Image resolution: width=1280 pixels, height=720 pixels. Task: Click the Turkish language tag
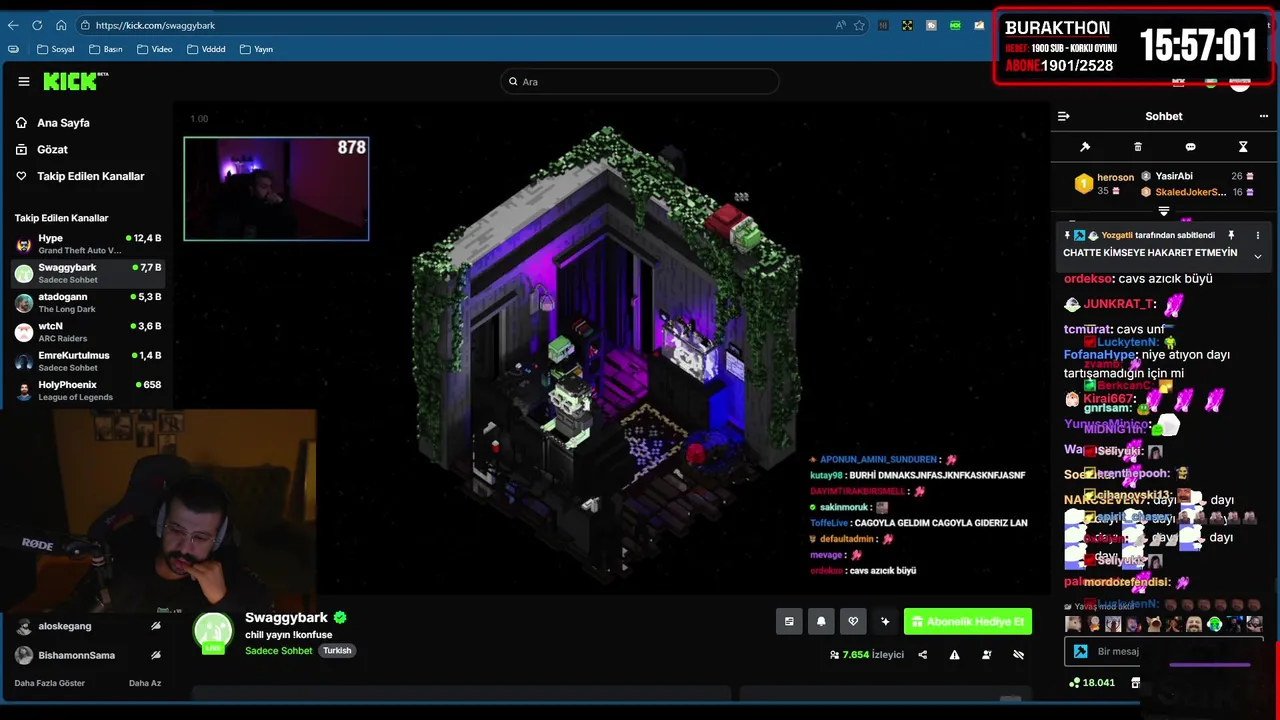pos(337,651)
